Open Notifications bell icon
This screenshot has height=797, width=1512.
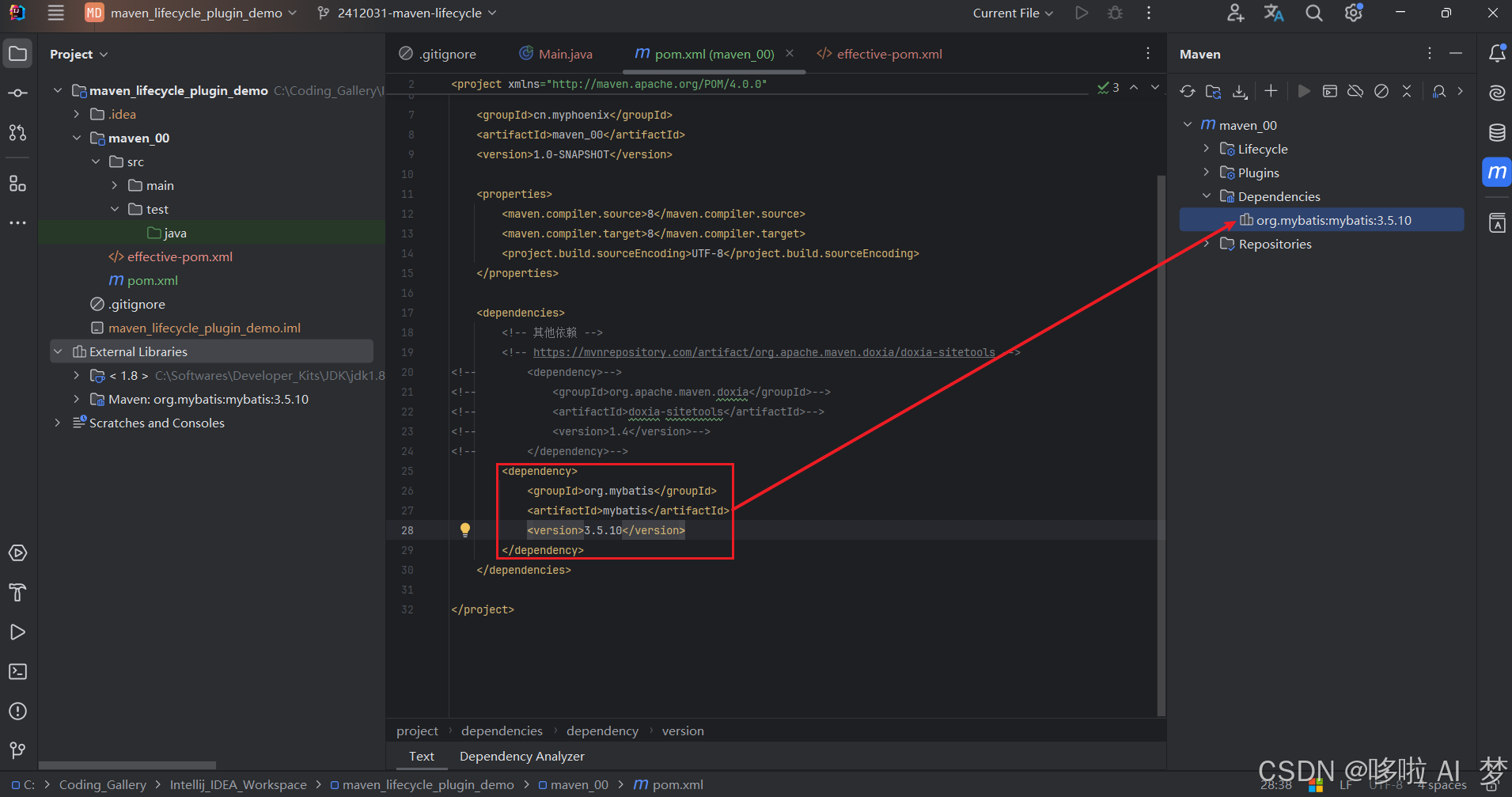click(x=1497, y=54)
